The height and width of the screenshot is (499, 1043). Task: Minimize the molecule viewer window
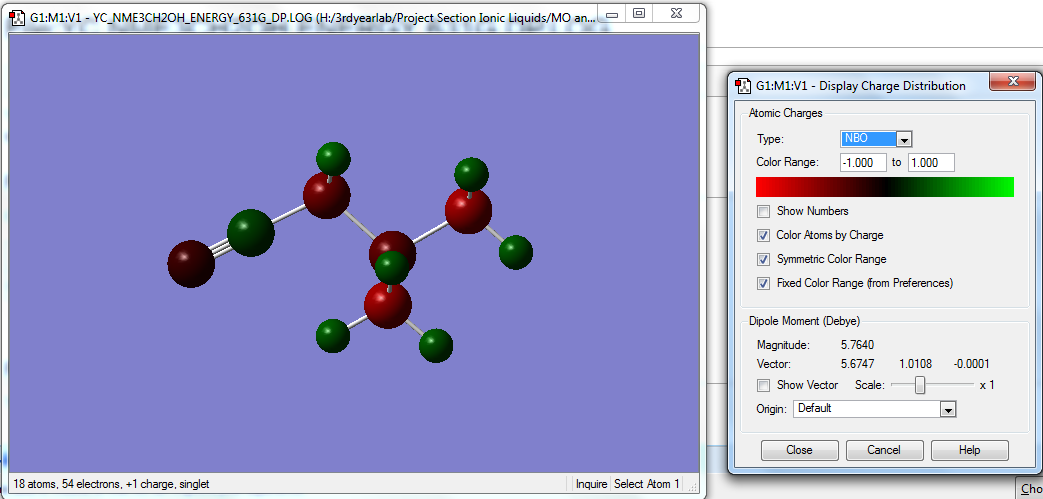(x=613, y=15)
